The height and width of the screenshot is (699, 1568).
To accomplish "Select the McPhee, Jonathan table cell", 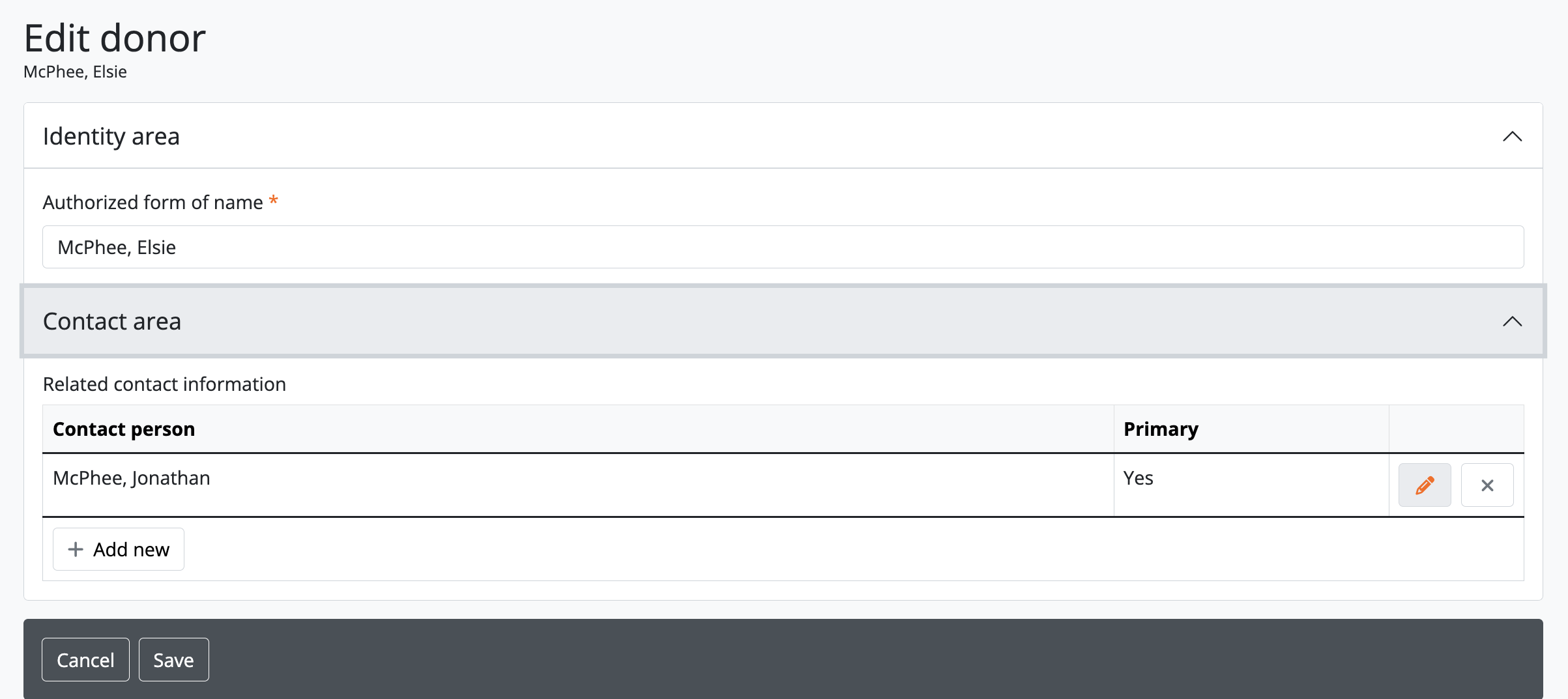I will tap(132, 478).
